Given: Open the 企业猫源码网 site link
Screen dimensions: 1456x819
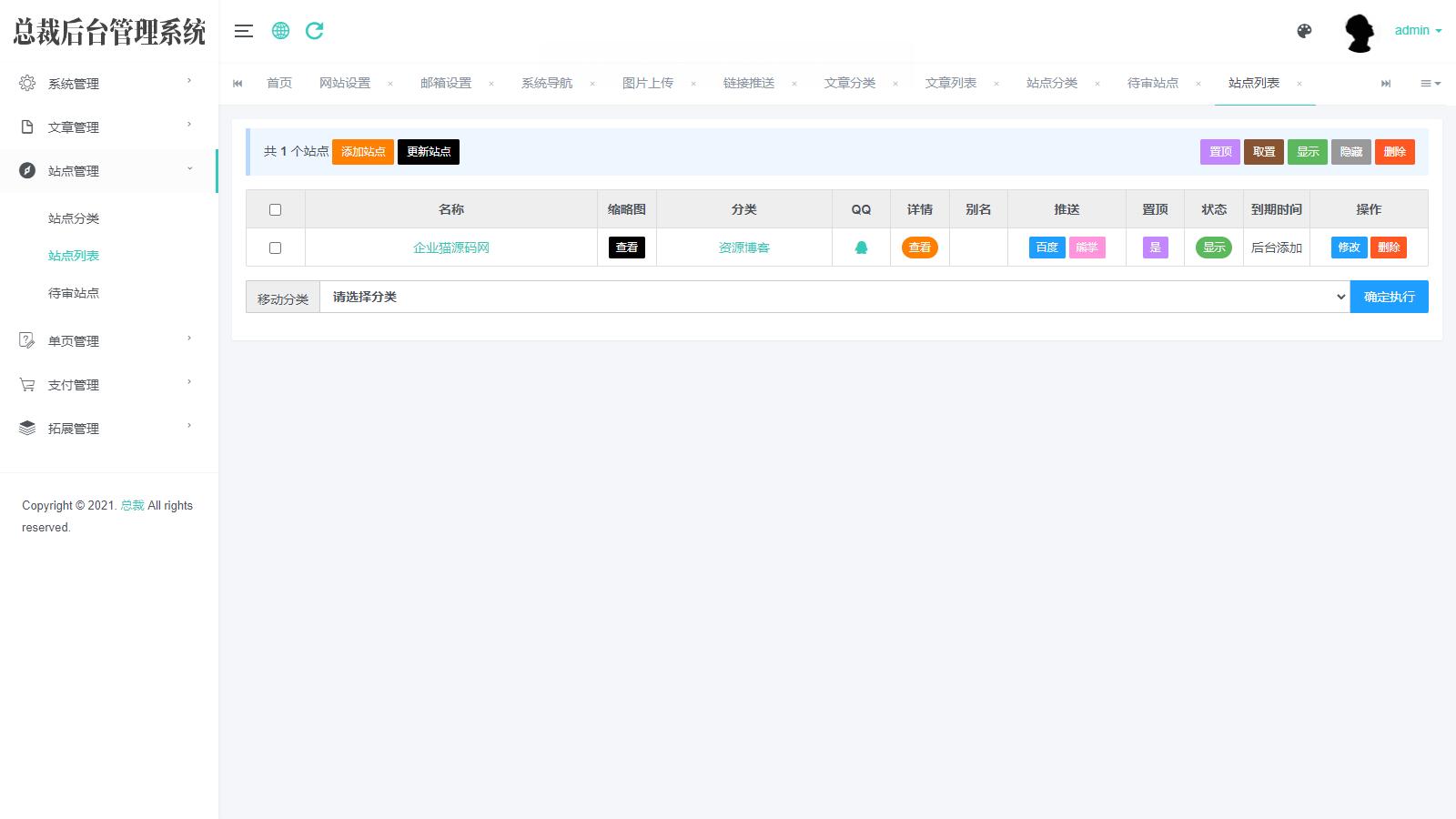Looking at the screenshot, I should [x=450, y=247].
